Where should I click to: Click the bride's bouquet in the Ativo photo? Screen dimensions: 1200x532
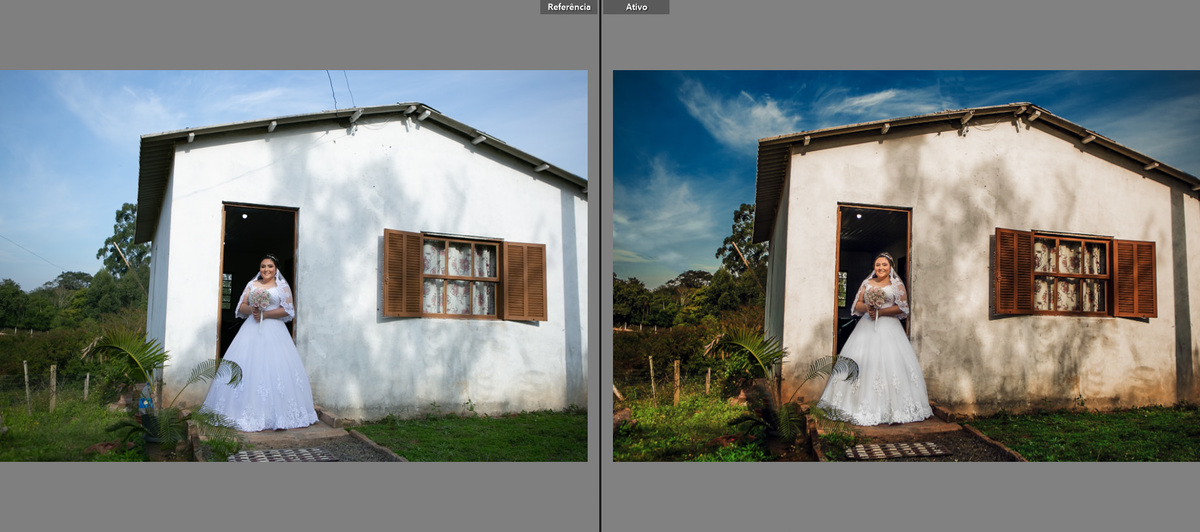(x=875, y=297)
